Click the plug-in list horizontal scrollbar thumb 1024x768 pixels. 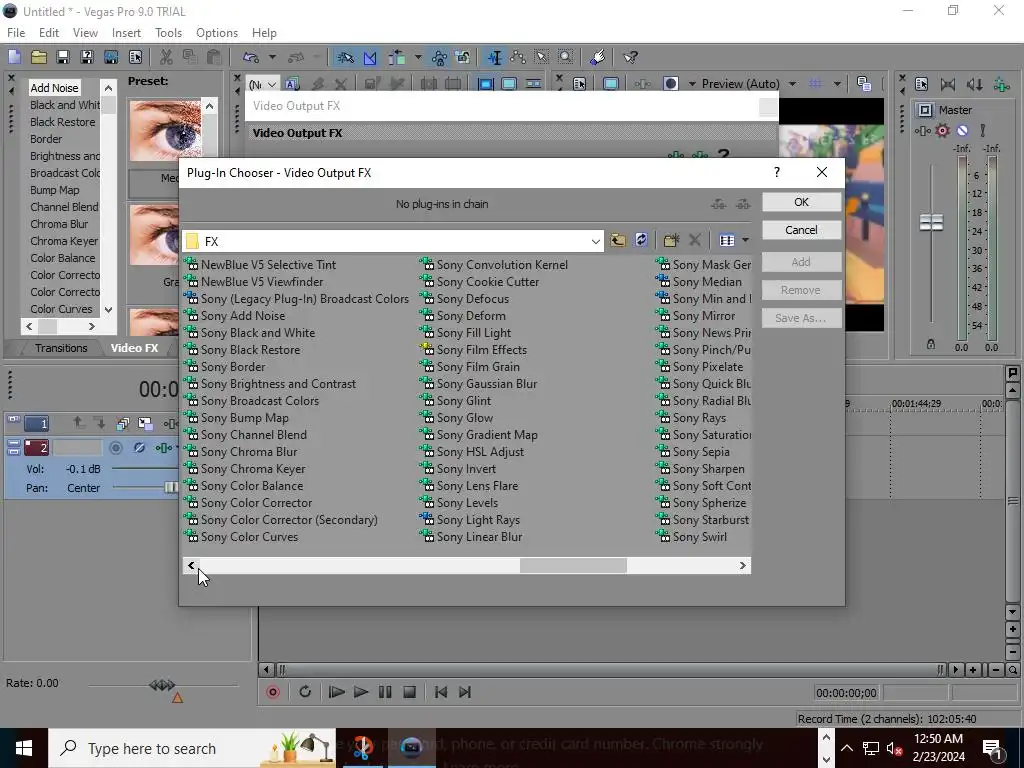(573, 566)
